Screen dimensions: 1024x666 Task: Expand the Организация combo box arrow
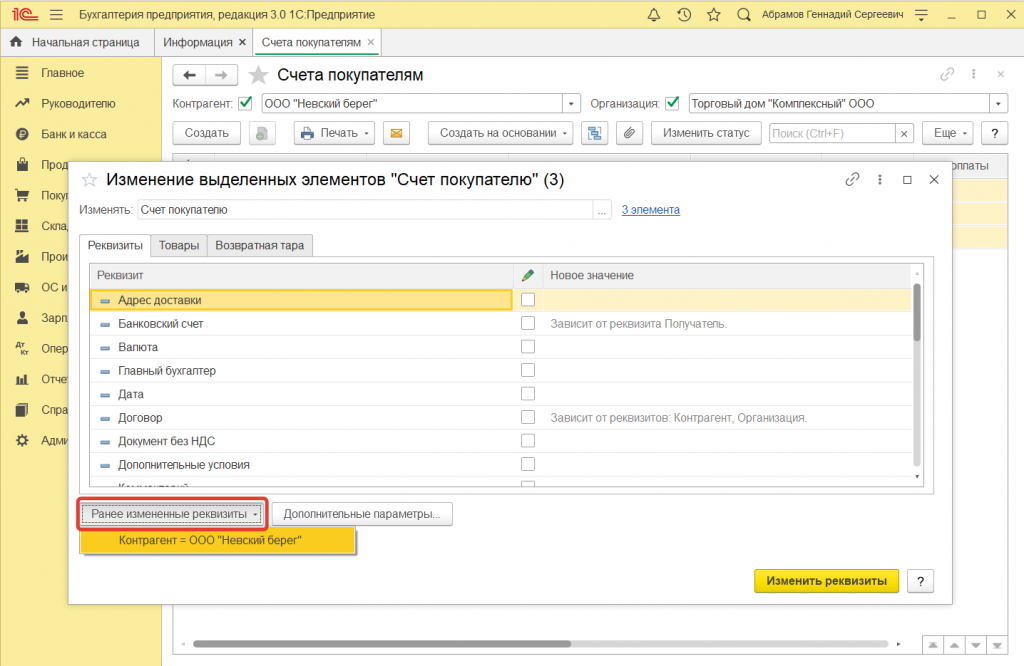(x=998, y=103)
